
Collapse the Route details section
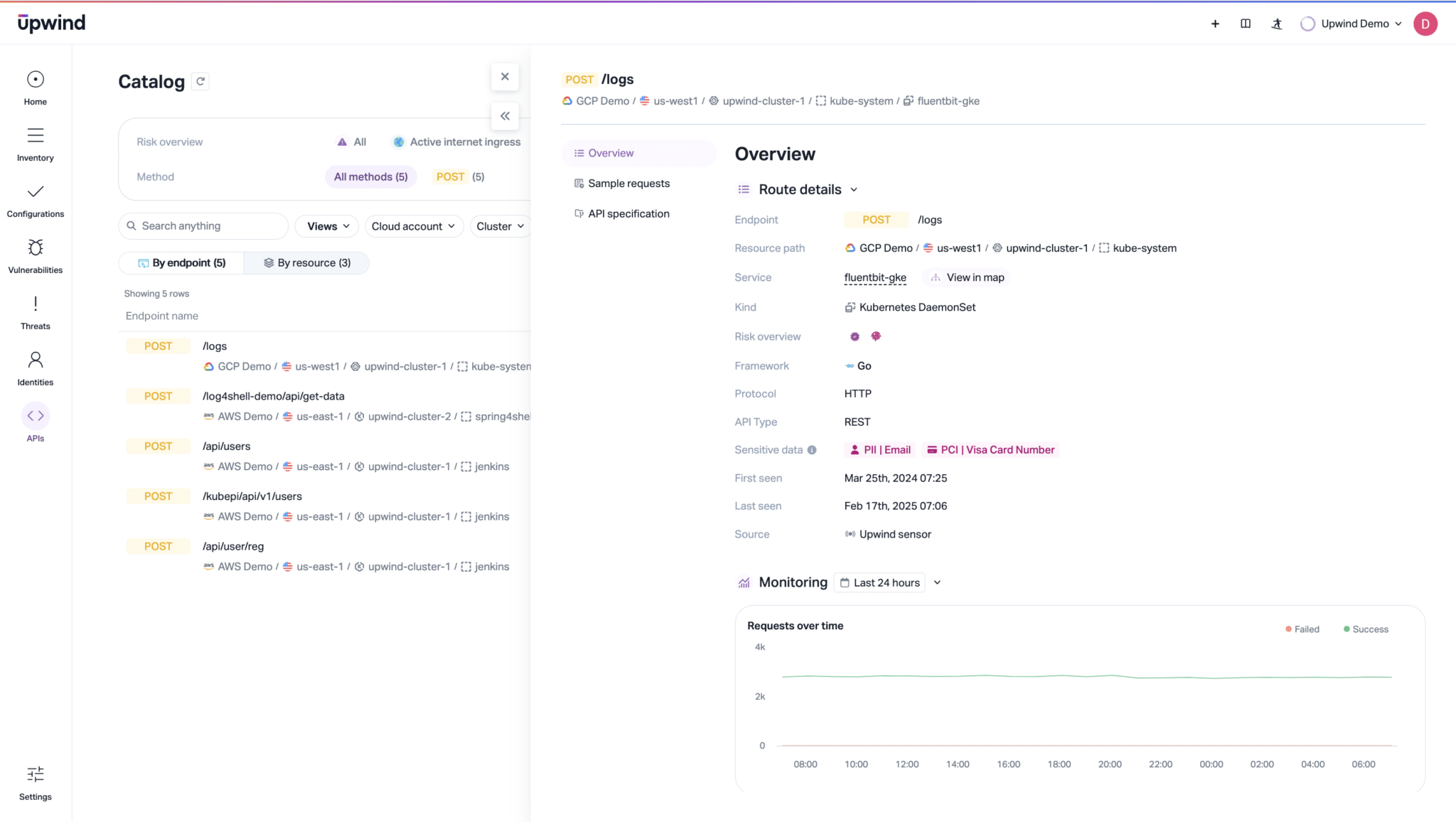pos(854,190)
